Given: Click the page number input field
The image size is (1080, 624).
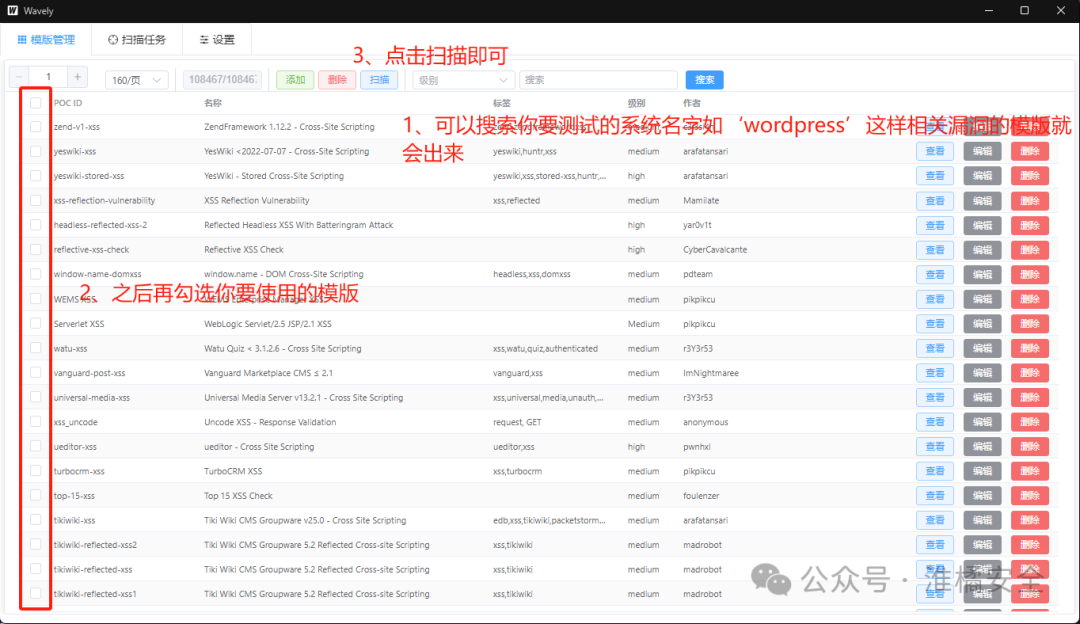Looking at the screenshot, I should [48, 76].
